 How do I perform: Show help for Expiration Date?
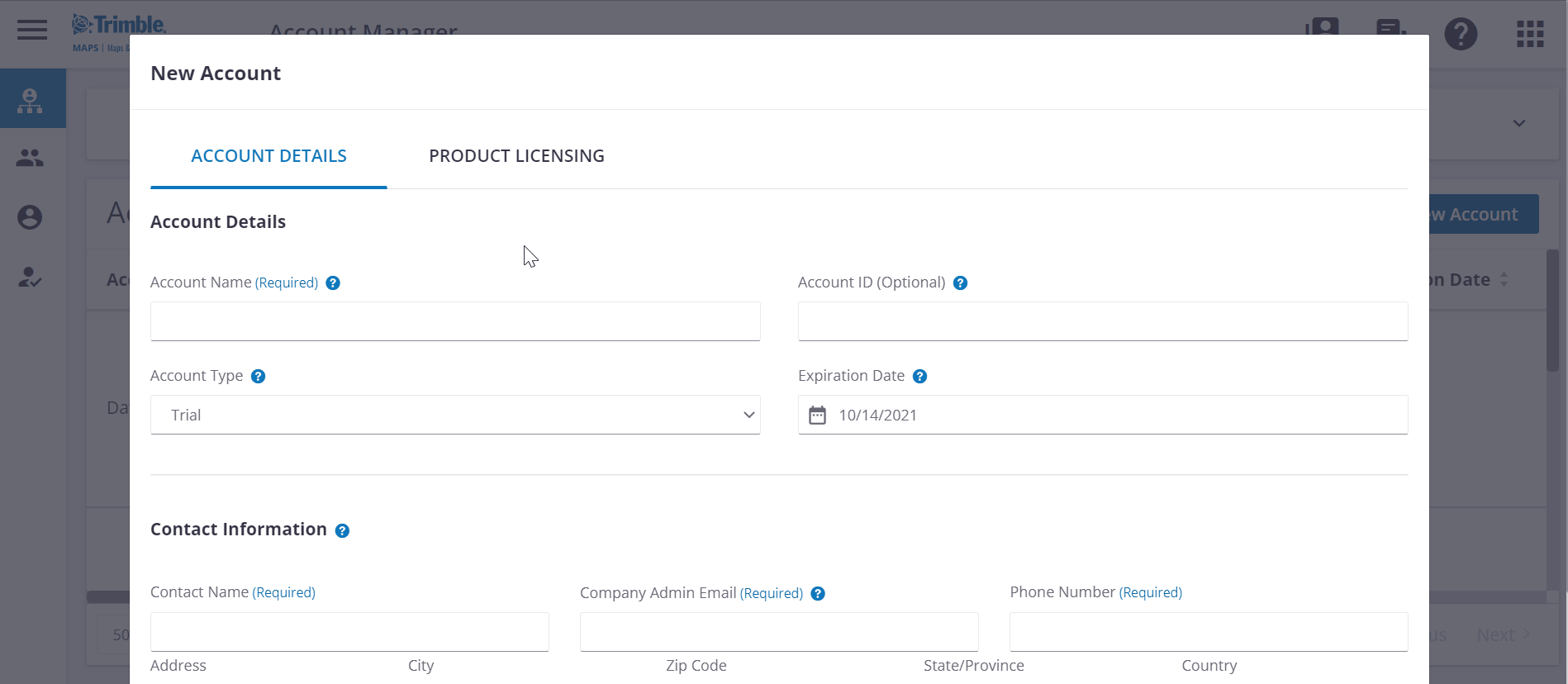[919, 377]
